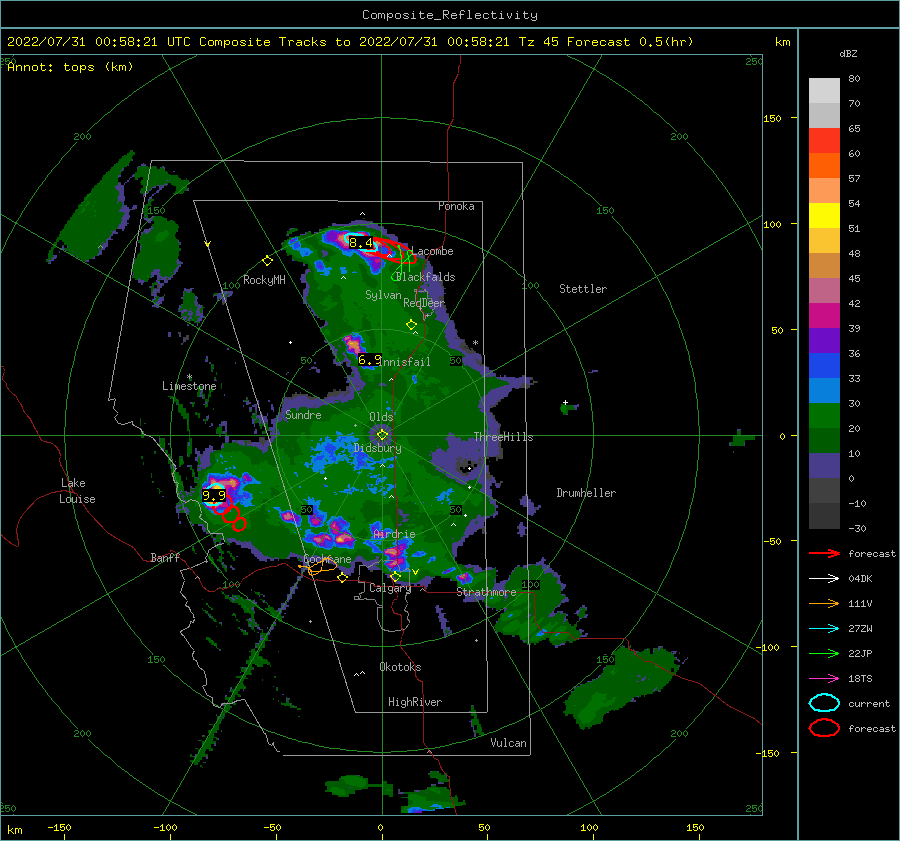This screenshot has width=900, height=841.
Task: Click the Limestone label
Action: click(x=189, y=386)
